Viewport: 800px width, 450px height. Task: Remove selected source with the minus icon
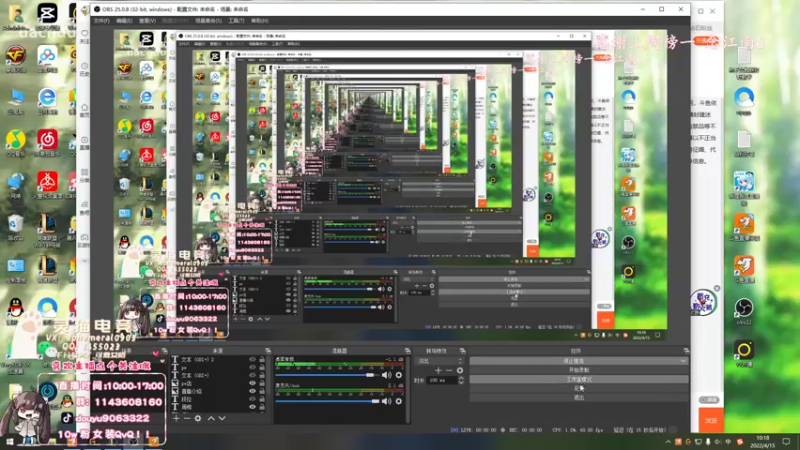tap(187, 418)
